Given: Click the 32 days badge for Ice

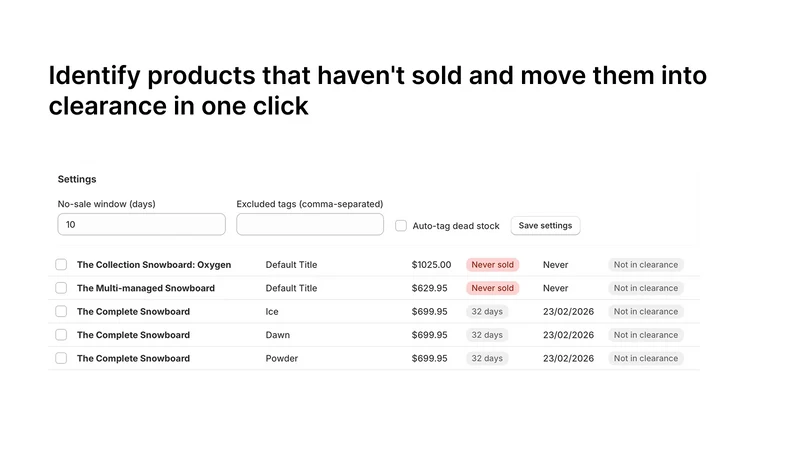Looking at the screenshot, I should (487, 312).
